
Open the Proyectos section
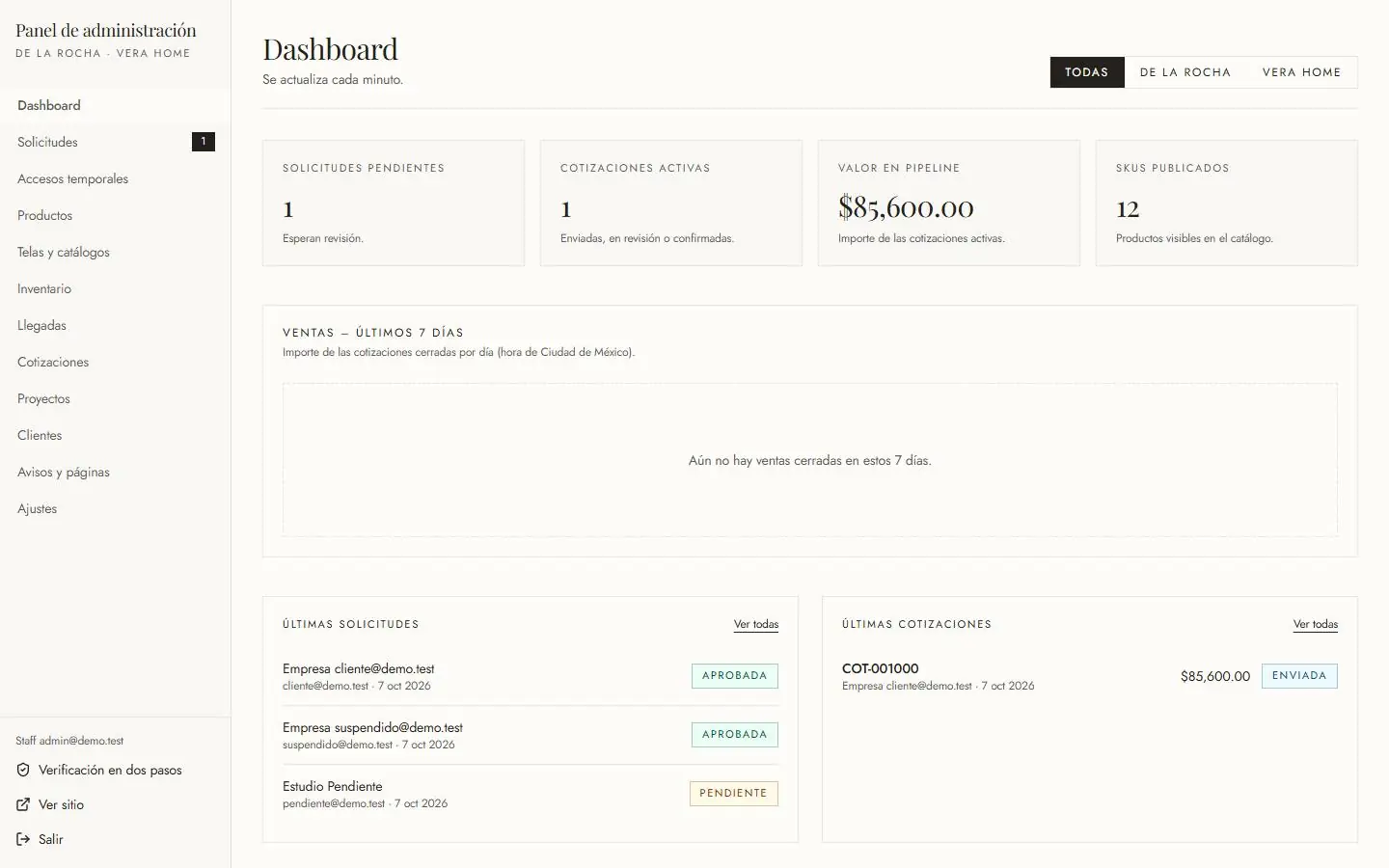[x=116, y=398]
